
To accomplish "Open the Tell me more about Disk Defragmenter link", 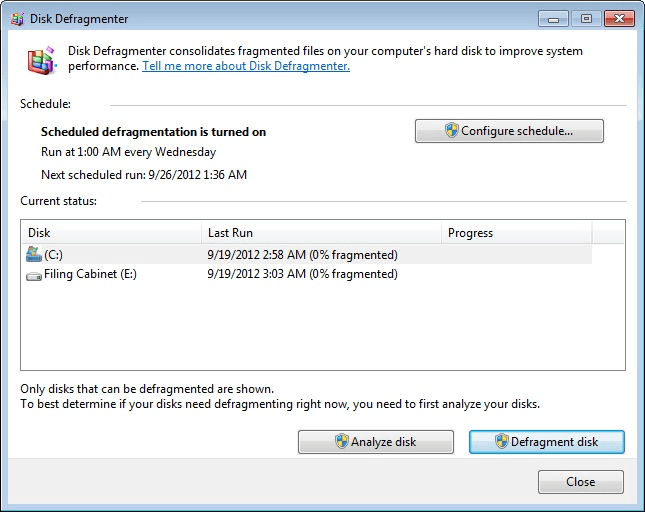I will coord(246,66).
